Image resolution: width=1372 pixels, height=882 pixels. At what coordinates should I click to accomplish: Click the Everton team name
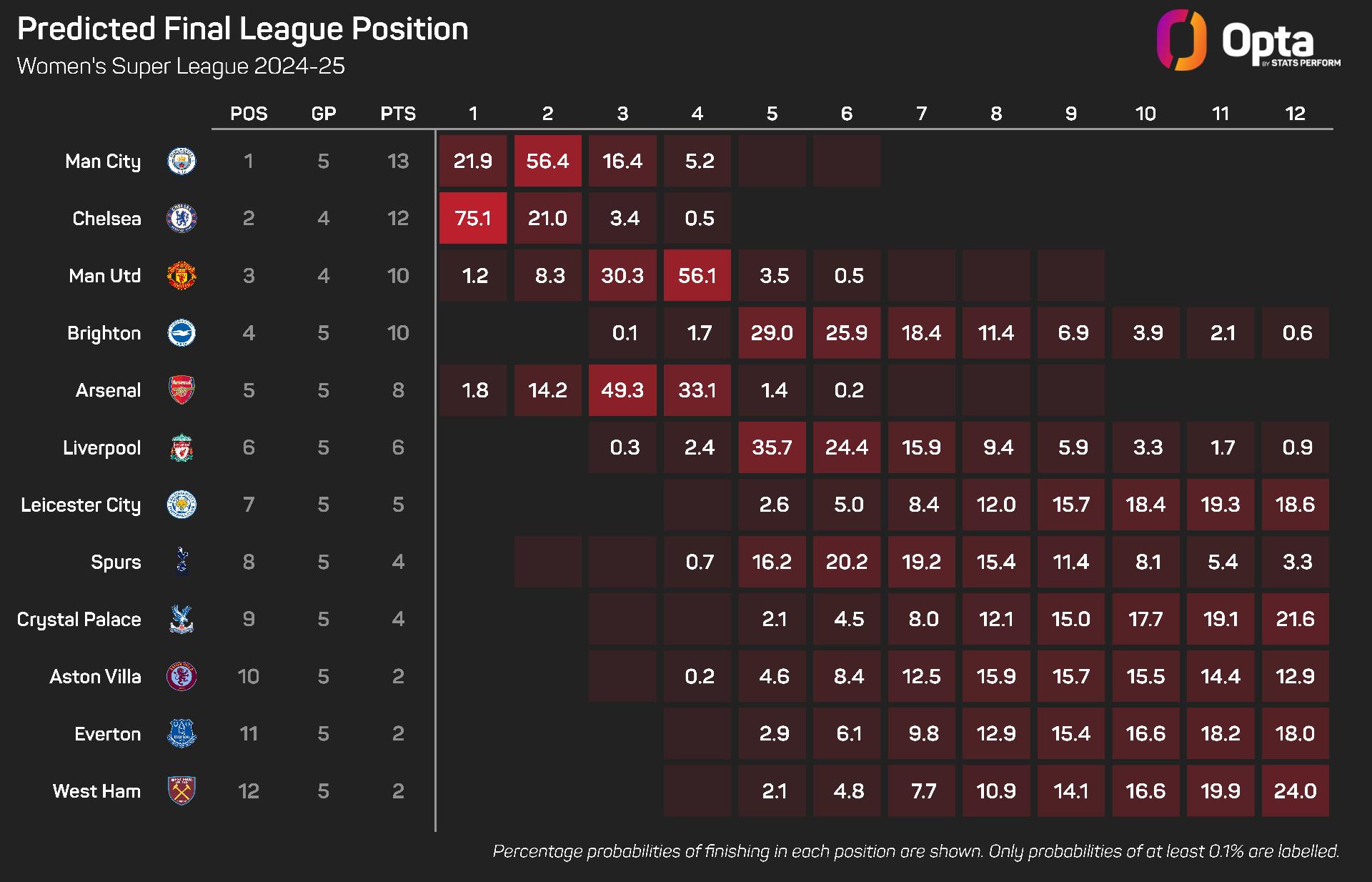pos(107,733)
